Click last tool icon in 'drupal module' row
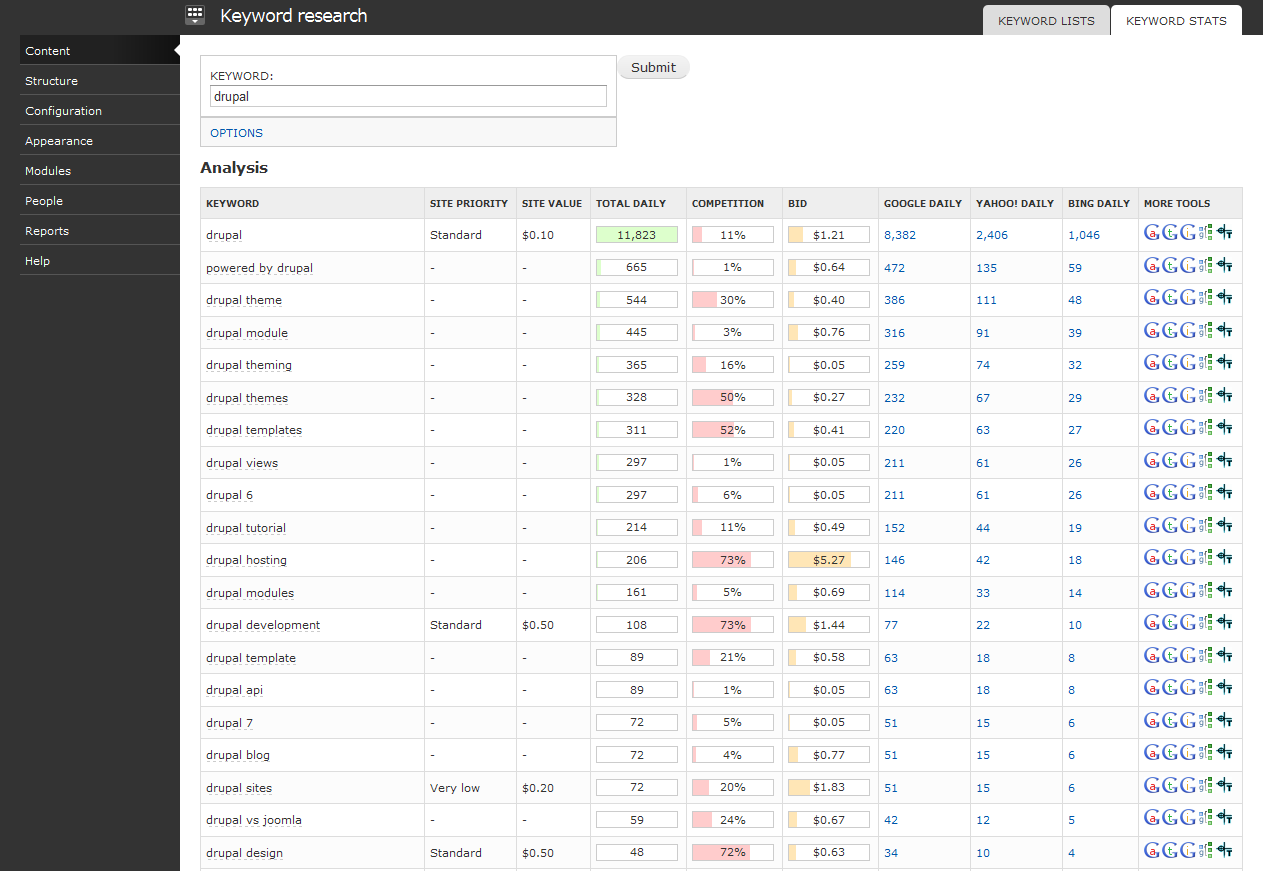 click(x=1224, y=332)
